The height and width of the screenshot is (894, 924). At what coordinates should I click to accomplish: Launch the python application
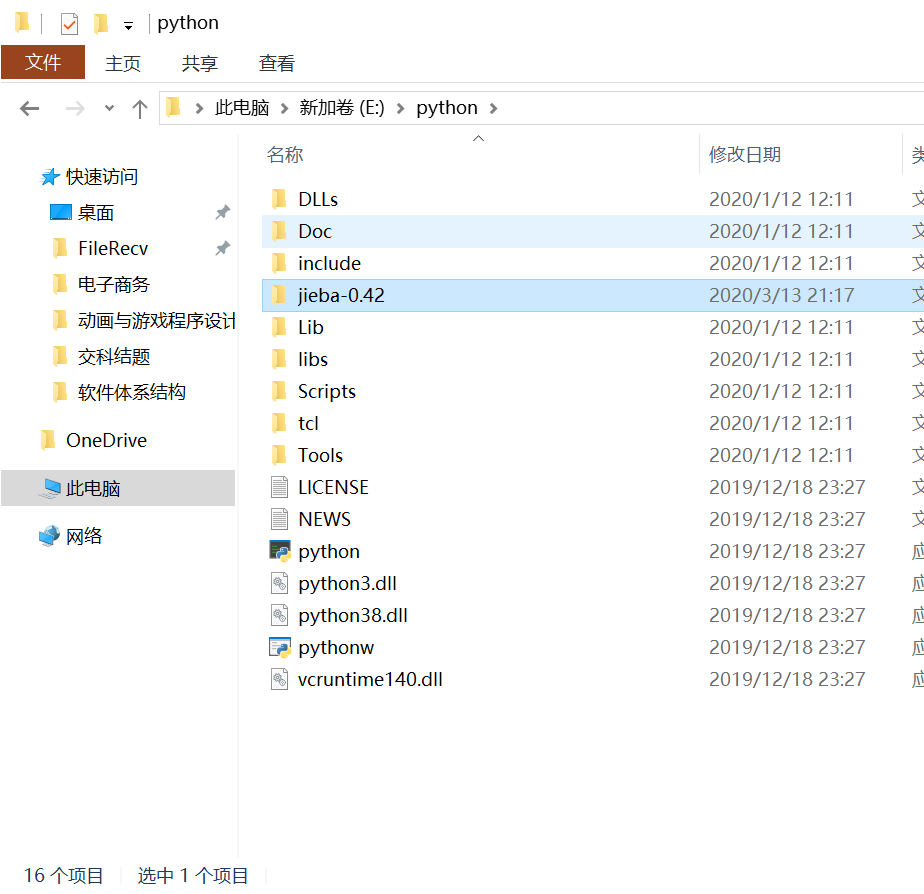pos(328,550)
